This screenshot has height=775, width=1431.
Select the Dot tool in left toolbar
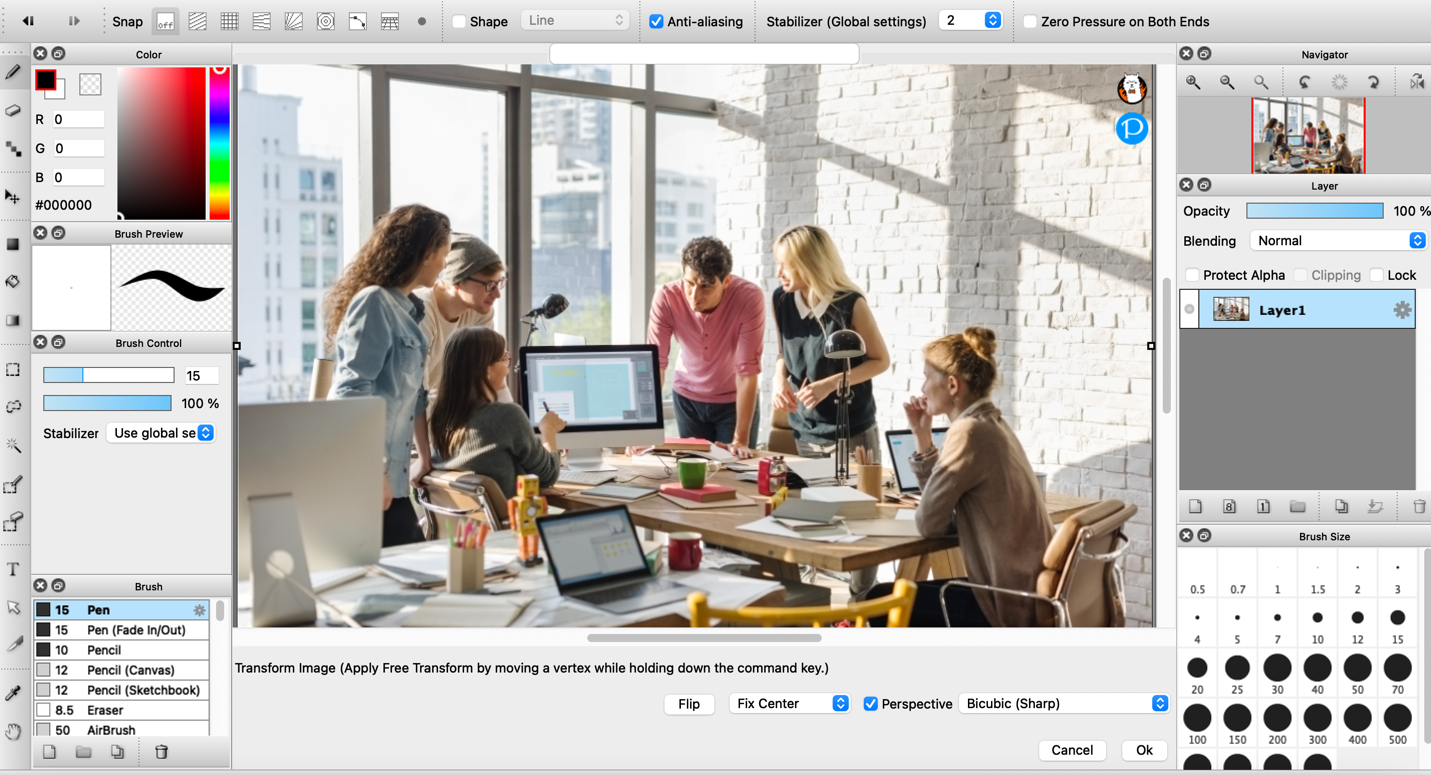13,149
